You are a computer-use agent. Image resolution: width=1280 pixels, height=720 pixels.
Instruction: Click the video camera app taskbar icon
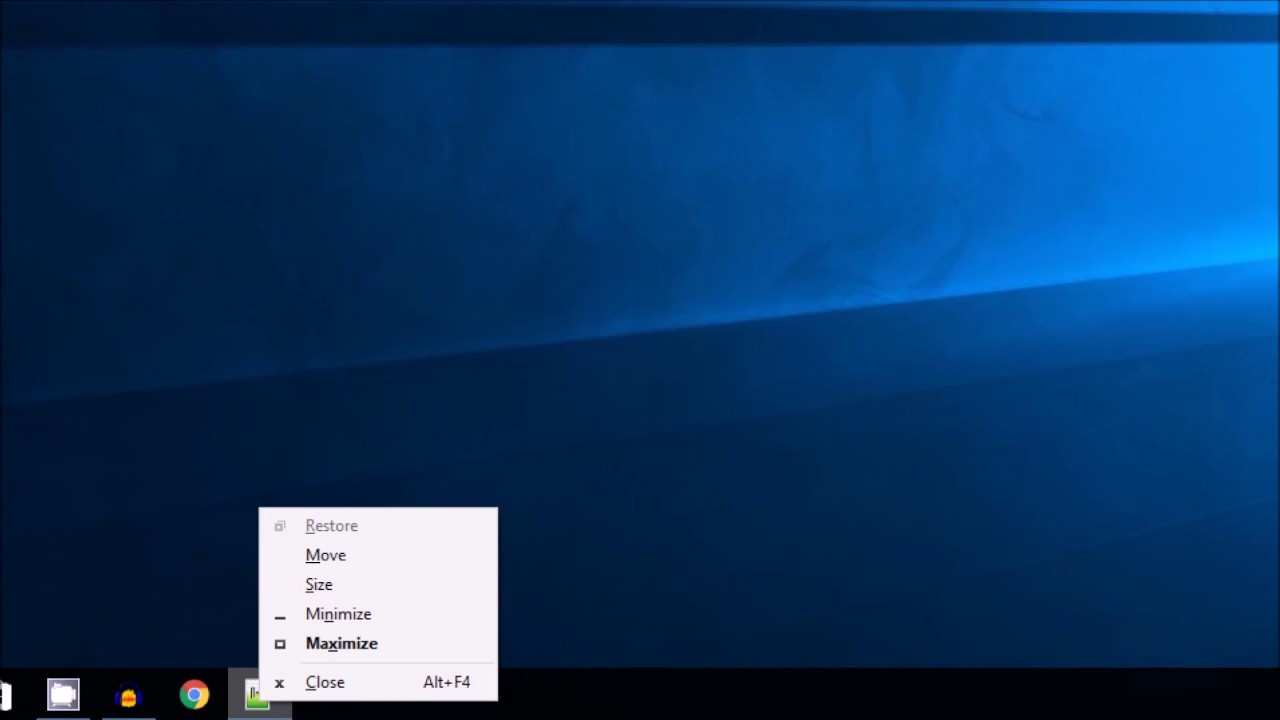(63, 694)
